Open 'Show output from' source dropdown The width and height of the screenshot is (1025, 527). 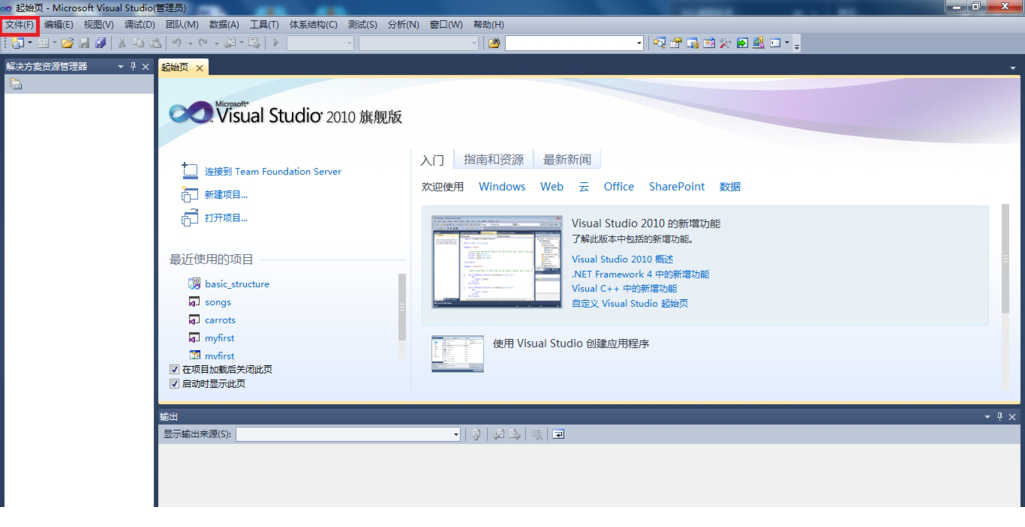tap(456, 434)
